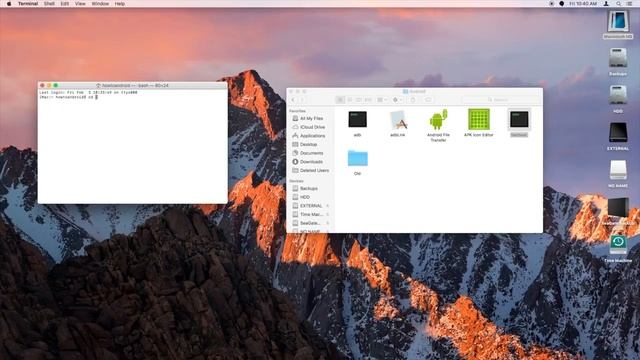Go forward in Finder window
Viewport: 640px width, 360px height.
pyautogui.click(x=302, y=100)
